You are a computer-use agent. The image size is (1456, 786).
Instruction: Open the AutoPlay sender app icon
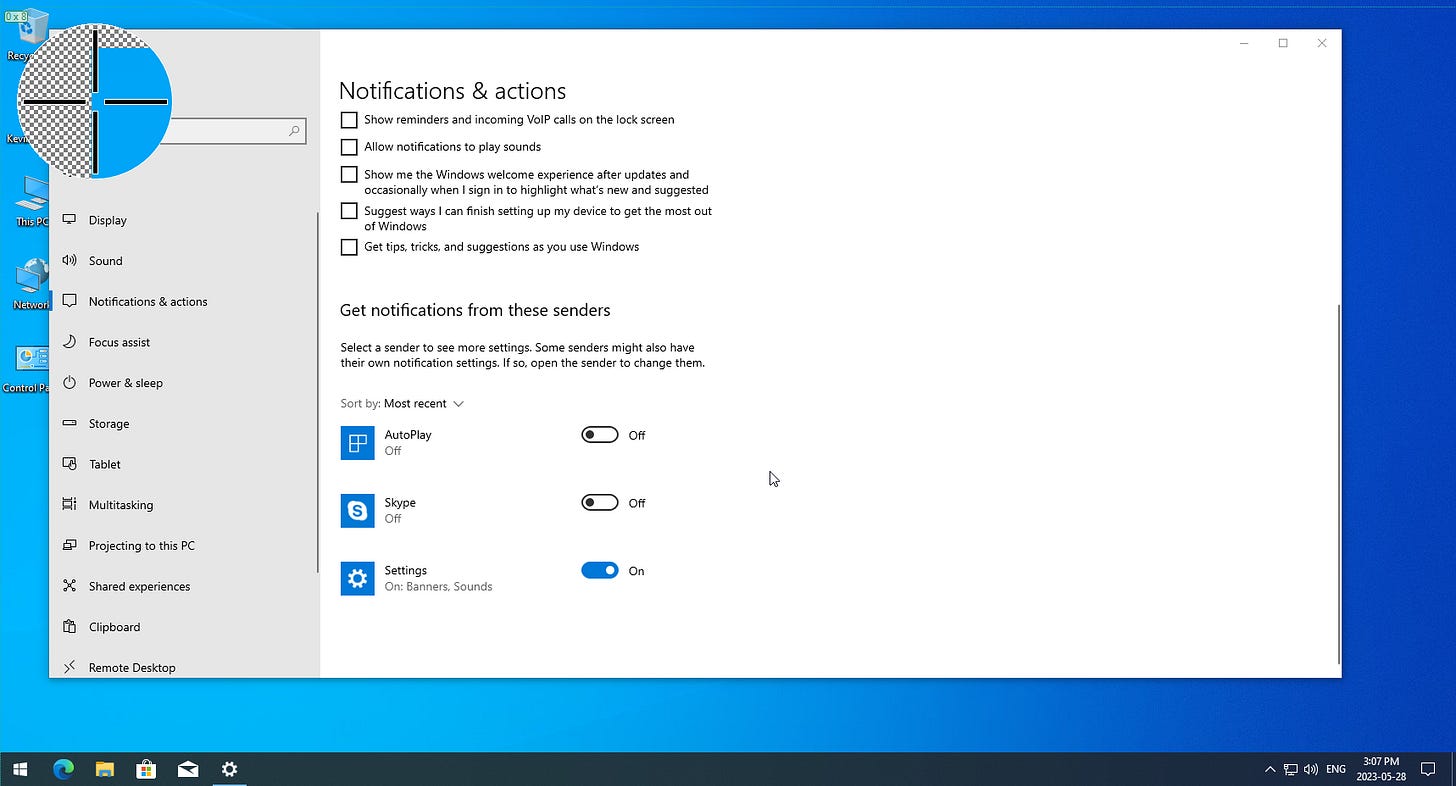click(x=357, y=443)
